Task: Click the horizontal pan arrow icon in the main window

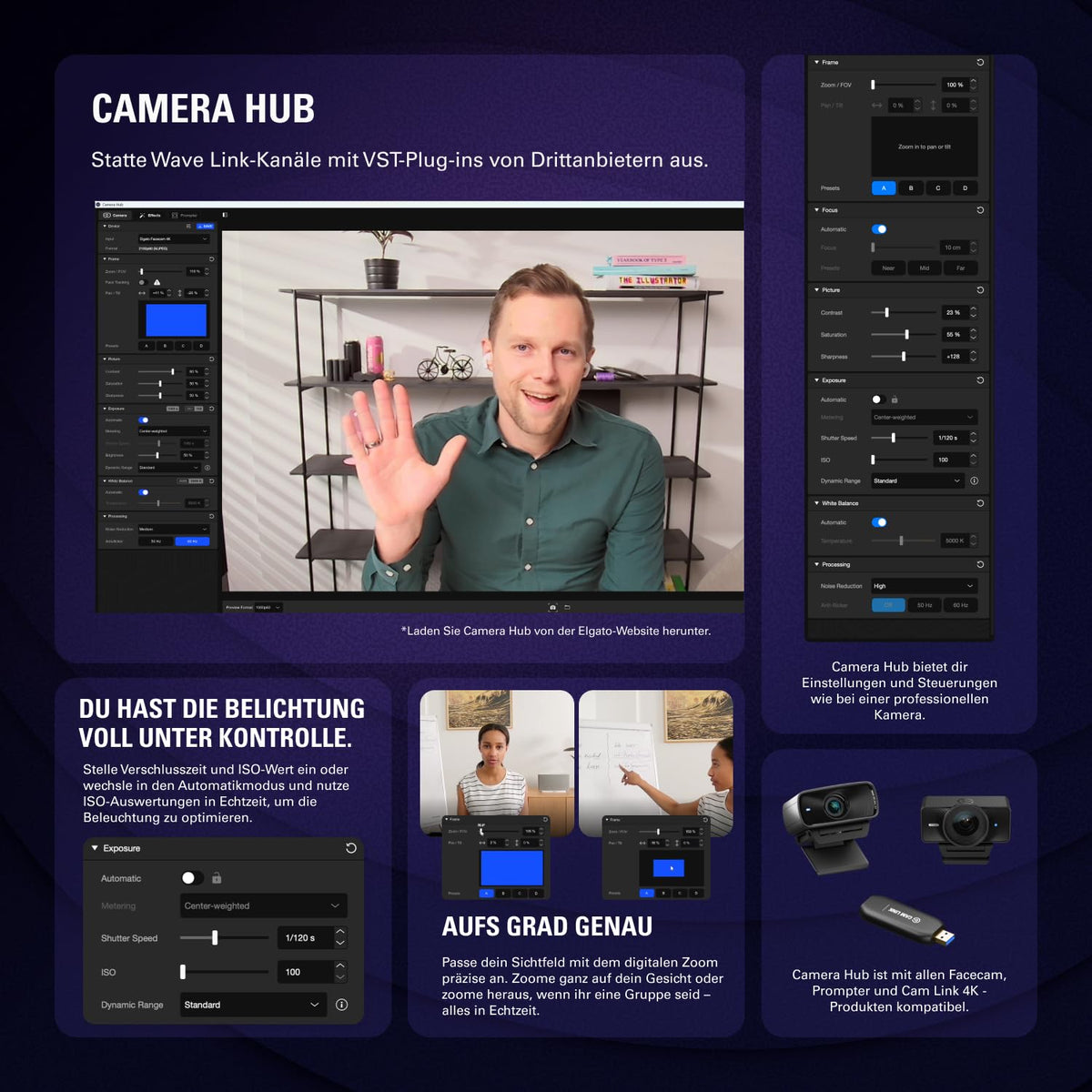Action: [x=142, y=293]
